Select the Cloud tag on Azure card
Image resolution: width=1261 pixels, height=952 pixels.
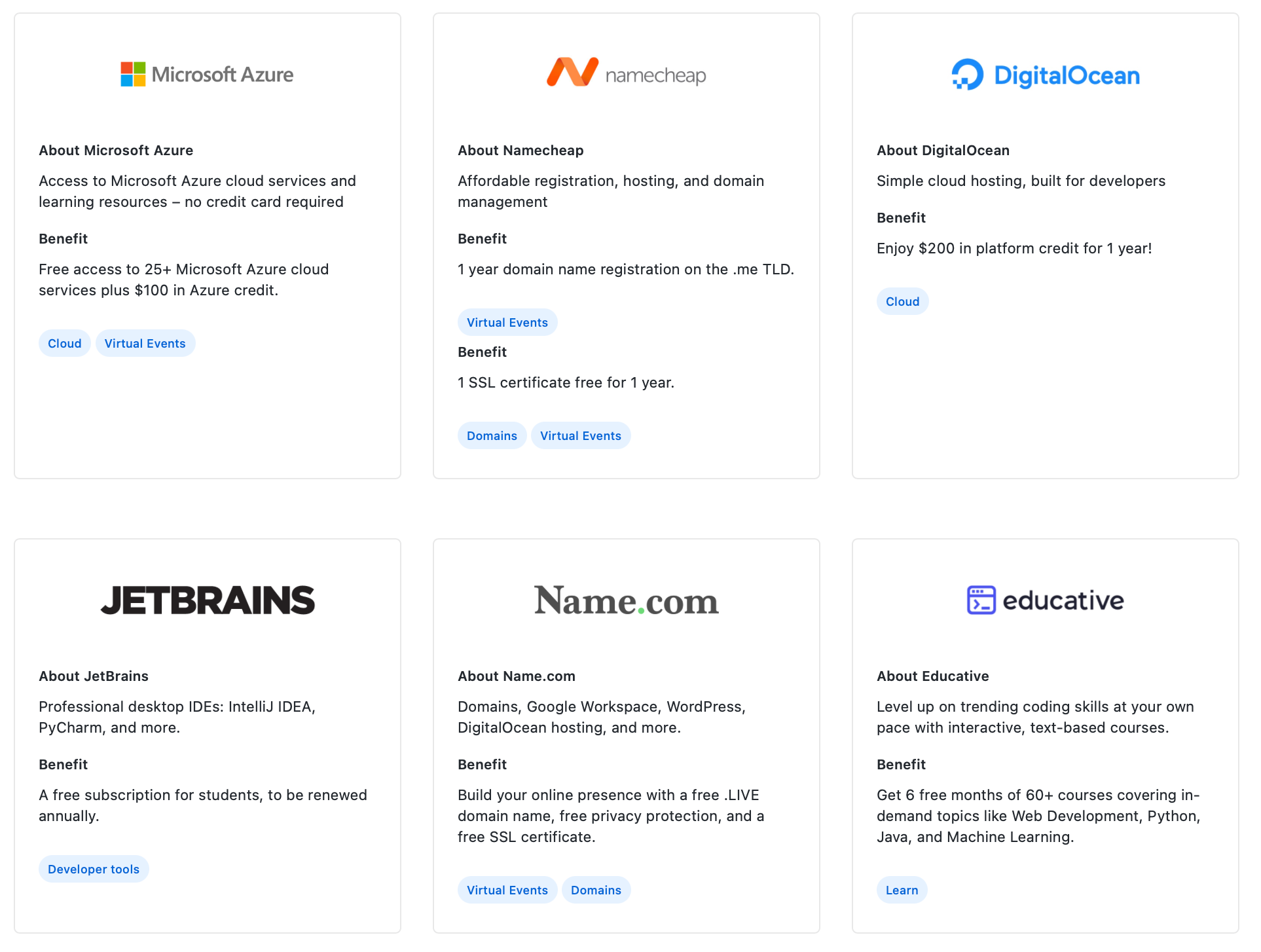tap(63, 343)
